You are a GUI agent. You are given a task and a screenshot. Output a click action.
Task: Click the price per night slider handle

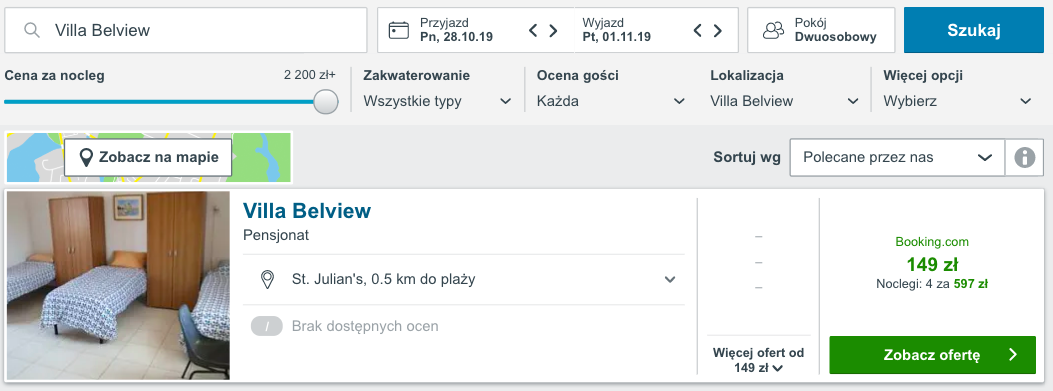326,101
